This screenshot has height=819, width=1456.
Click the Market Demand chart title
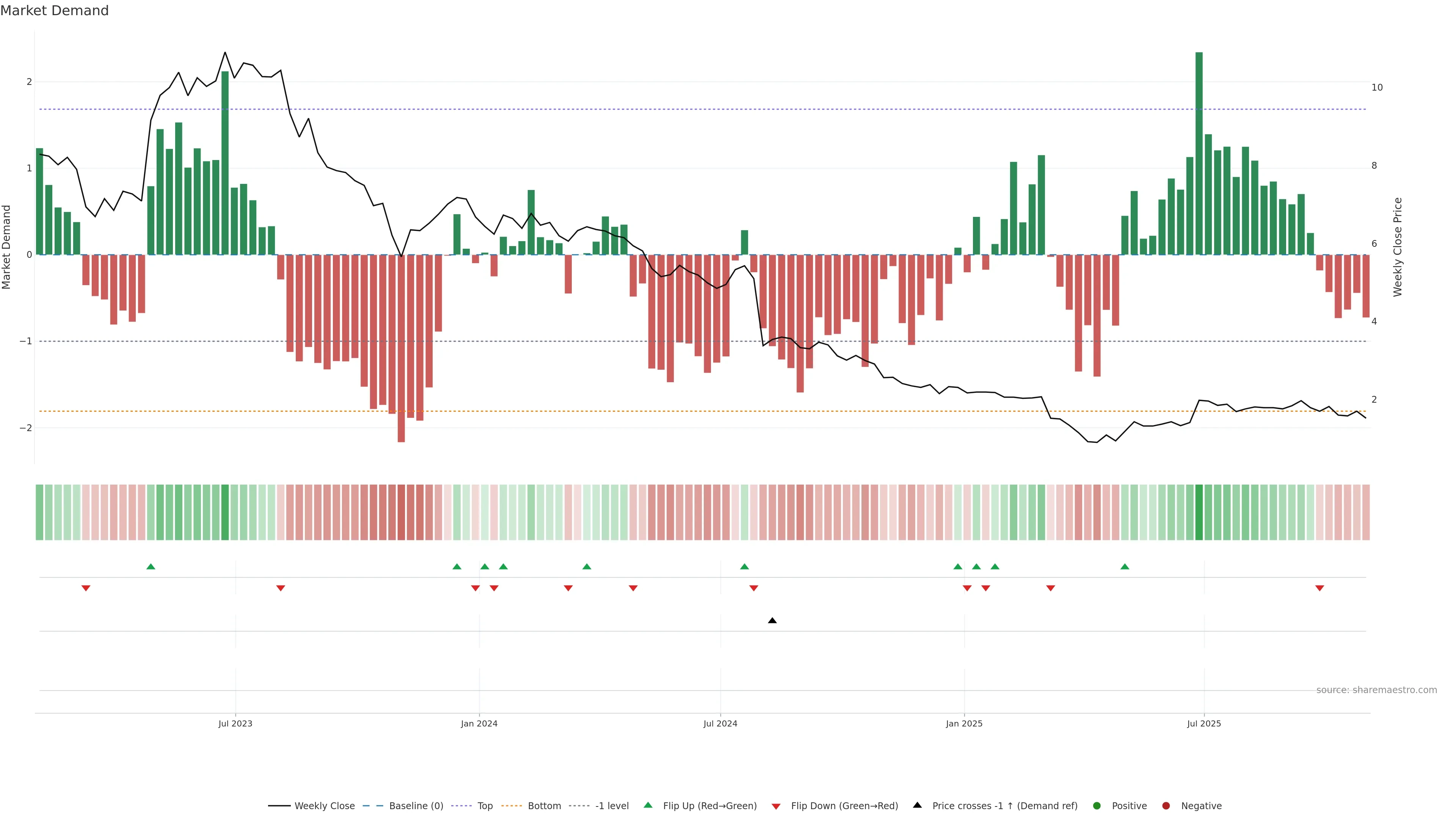coord(54,11)
